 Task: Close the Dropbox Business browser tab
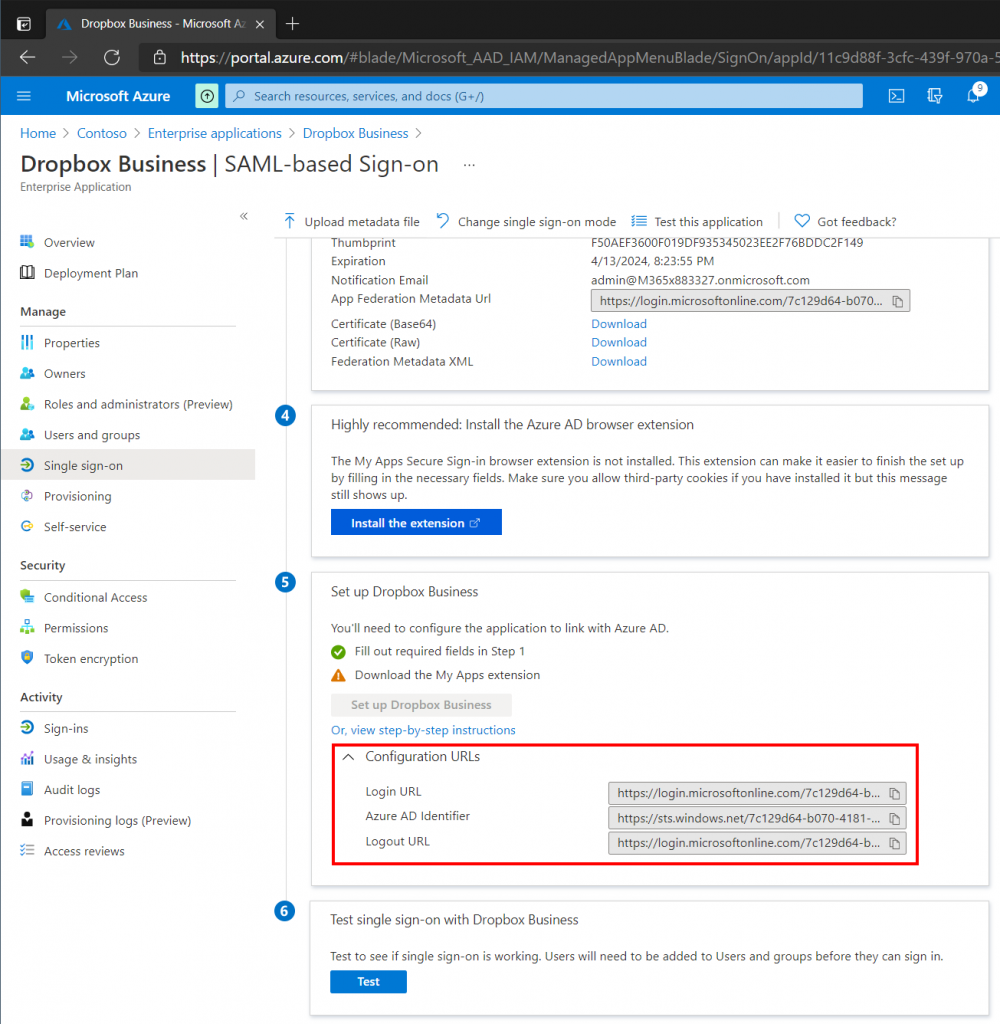(260, 24)
